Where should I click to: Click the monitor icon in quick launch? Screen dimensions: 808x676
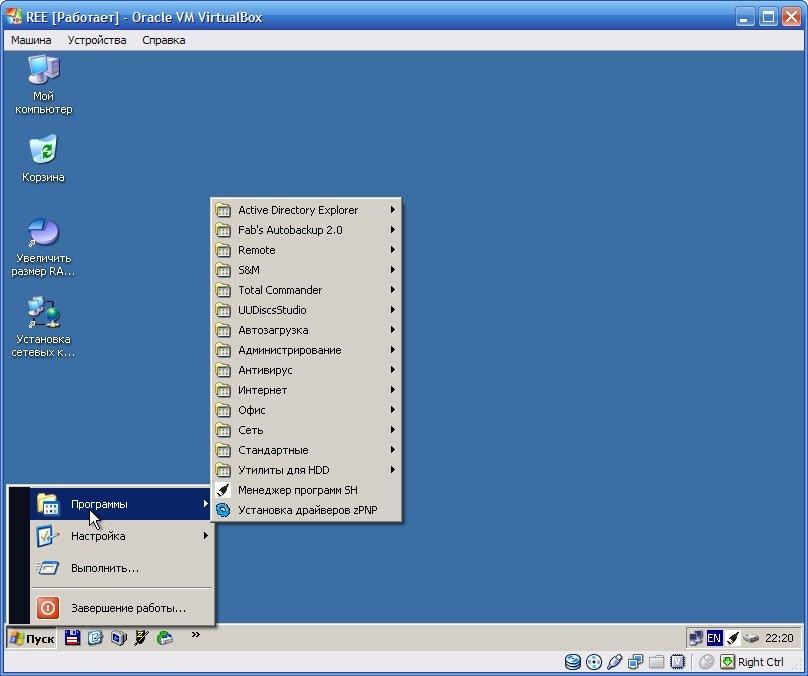(119, 638)
